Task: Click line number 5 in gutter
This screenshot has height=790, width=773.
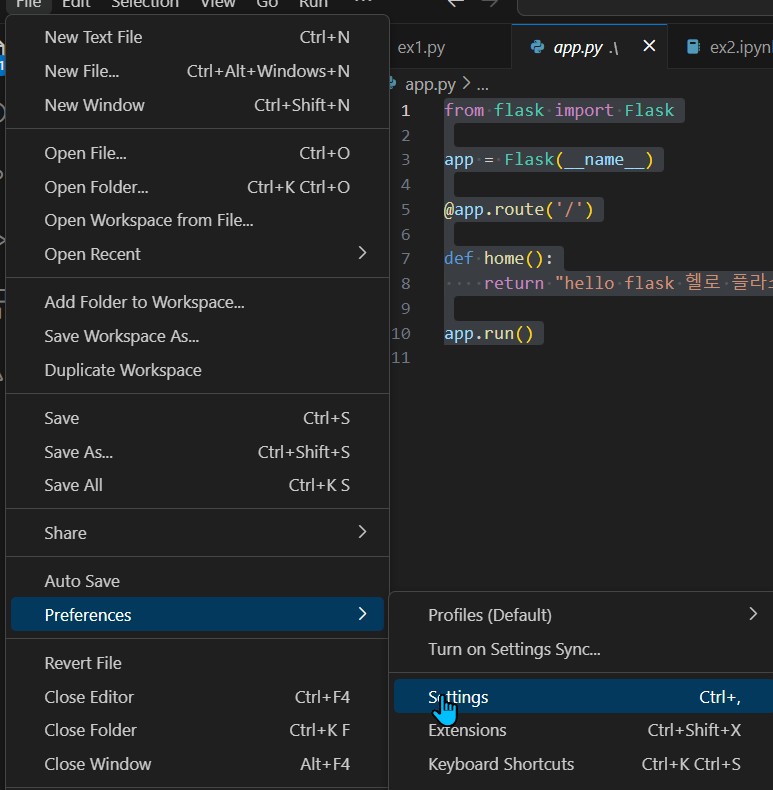Action: 406,209
